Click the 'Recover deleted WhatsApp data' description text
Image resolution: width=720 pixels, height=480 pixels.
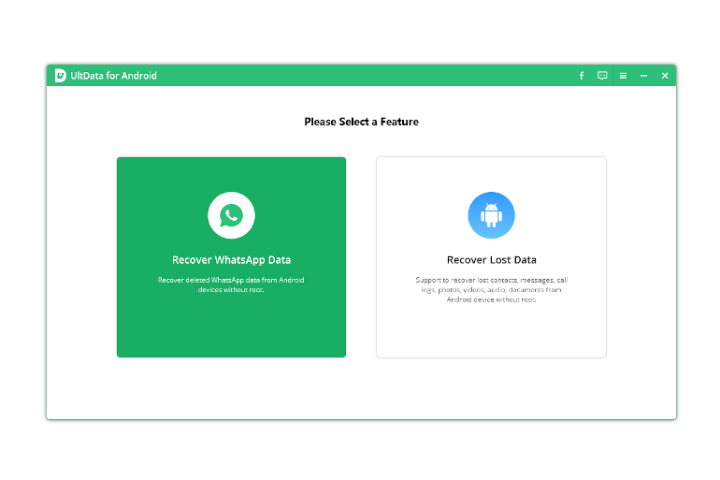coord(231,285)
